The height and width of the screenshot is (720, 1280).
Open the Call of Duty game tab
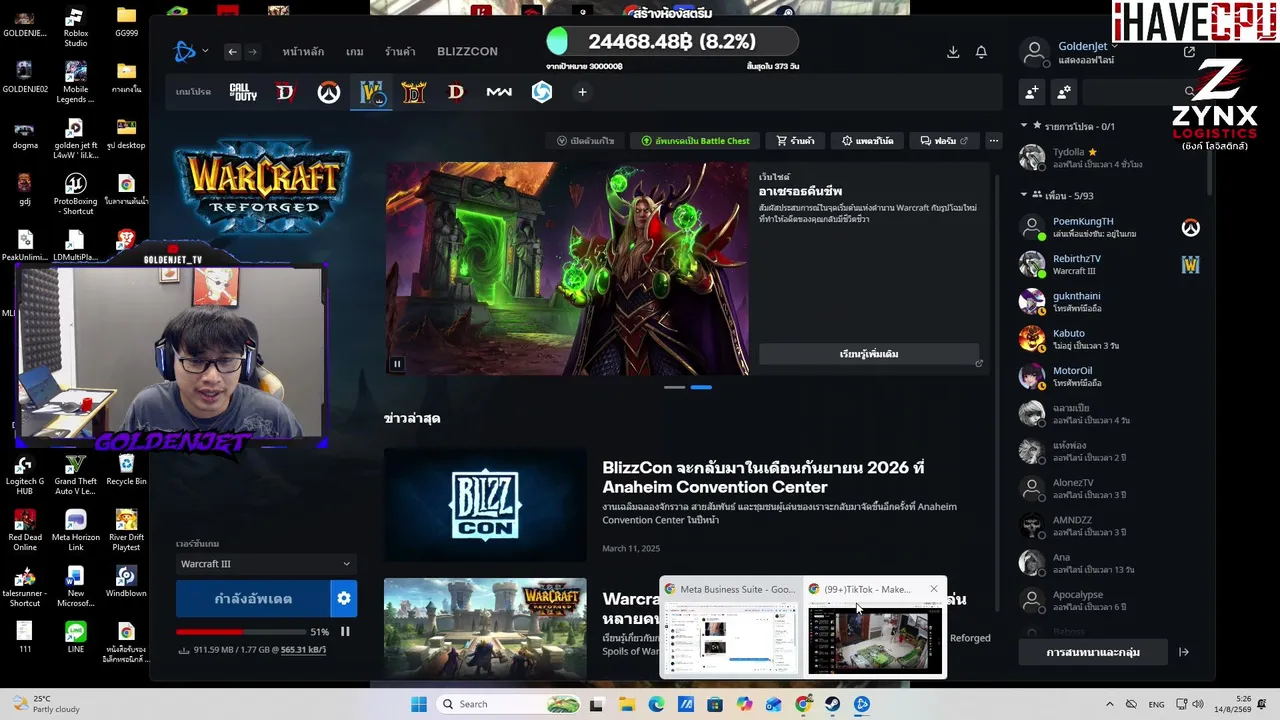point(243,92)
